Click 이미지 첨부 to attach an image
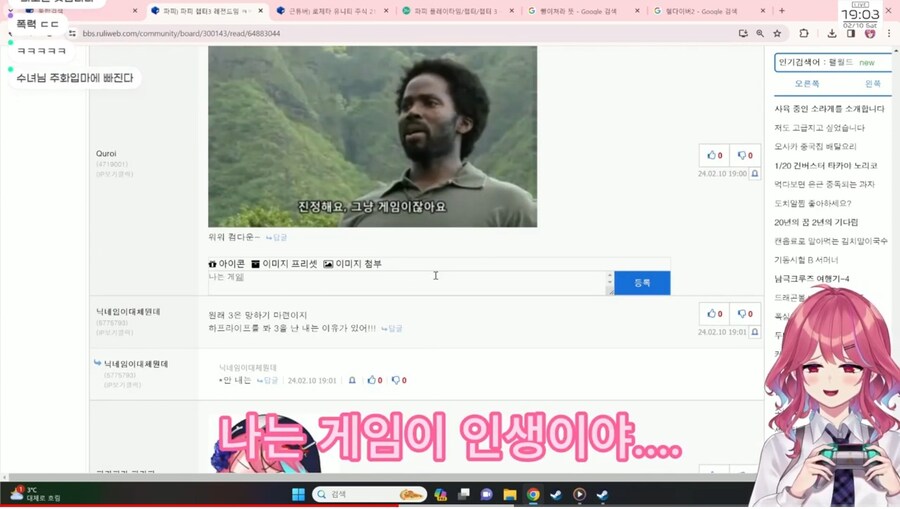The width and height of the screenshot is (900, 509). coord(352,264)
